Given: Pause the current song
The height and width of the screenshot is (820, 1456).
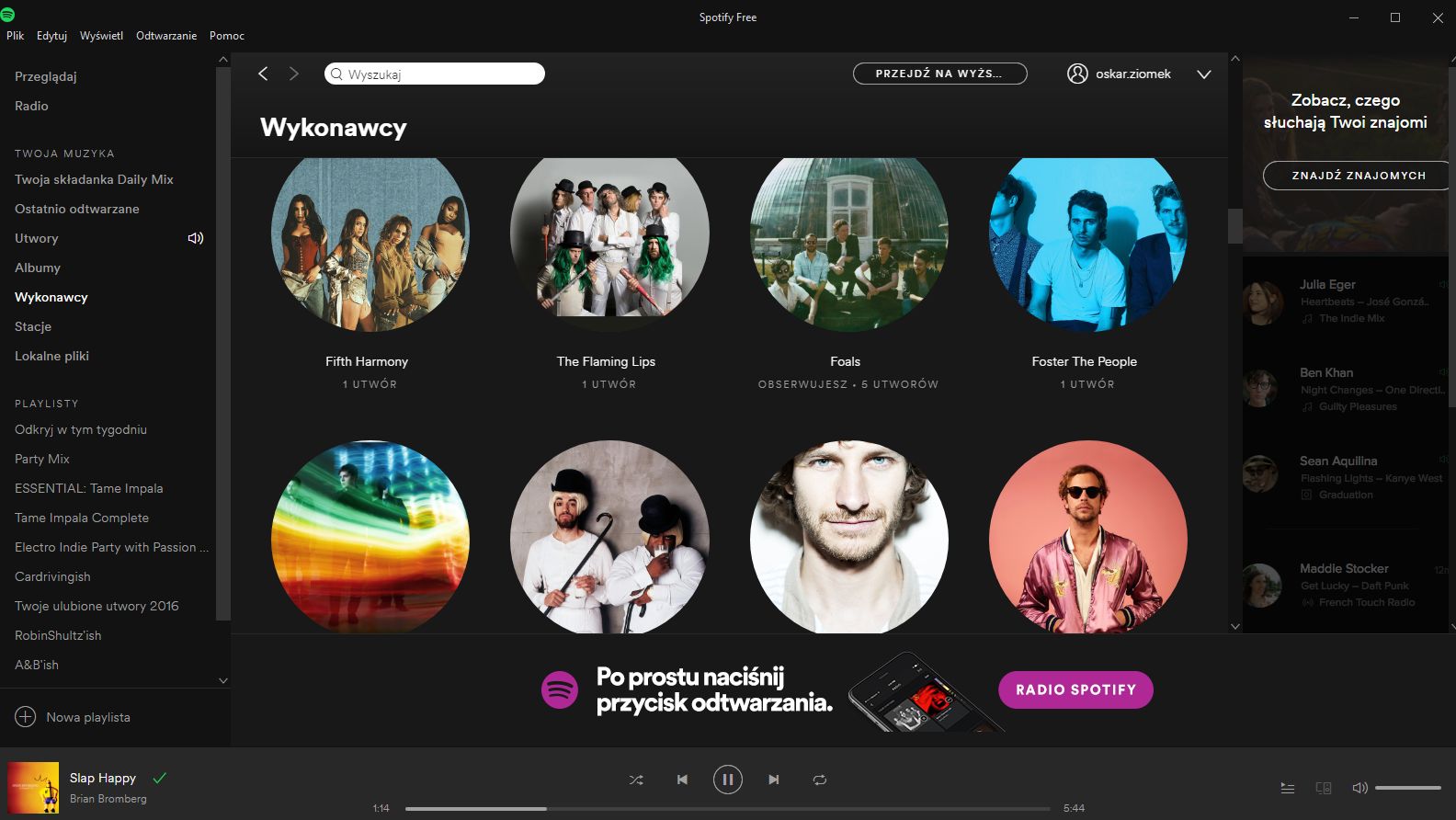Looking at the screenshot, I should coord(728,780).
